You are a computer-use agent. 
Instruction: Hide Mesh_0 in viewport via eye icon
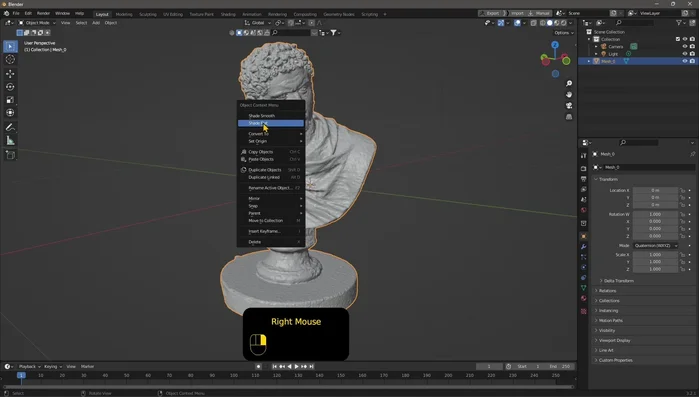click(x=685, y=61)
